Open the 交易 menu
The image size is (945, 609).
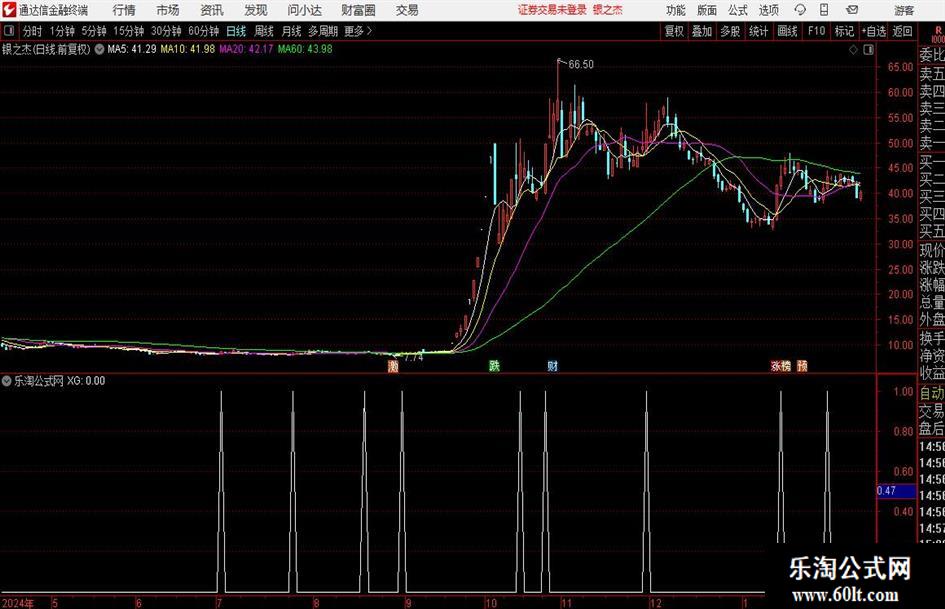click(407, 10)
